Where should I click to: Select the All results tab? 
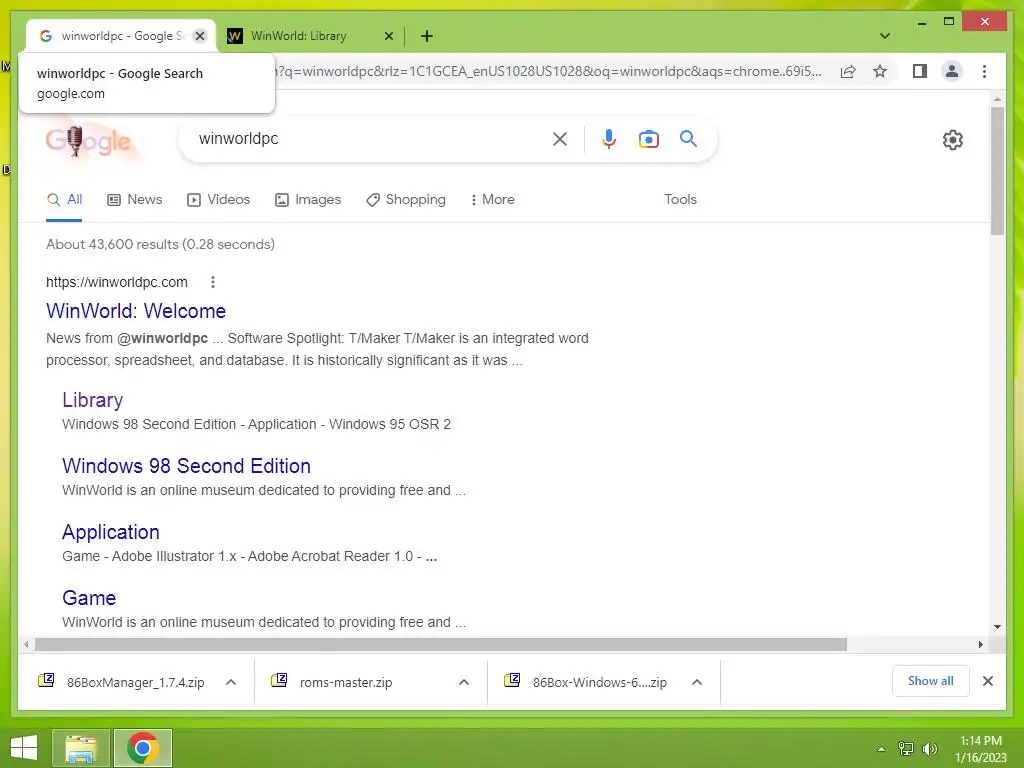64,200
